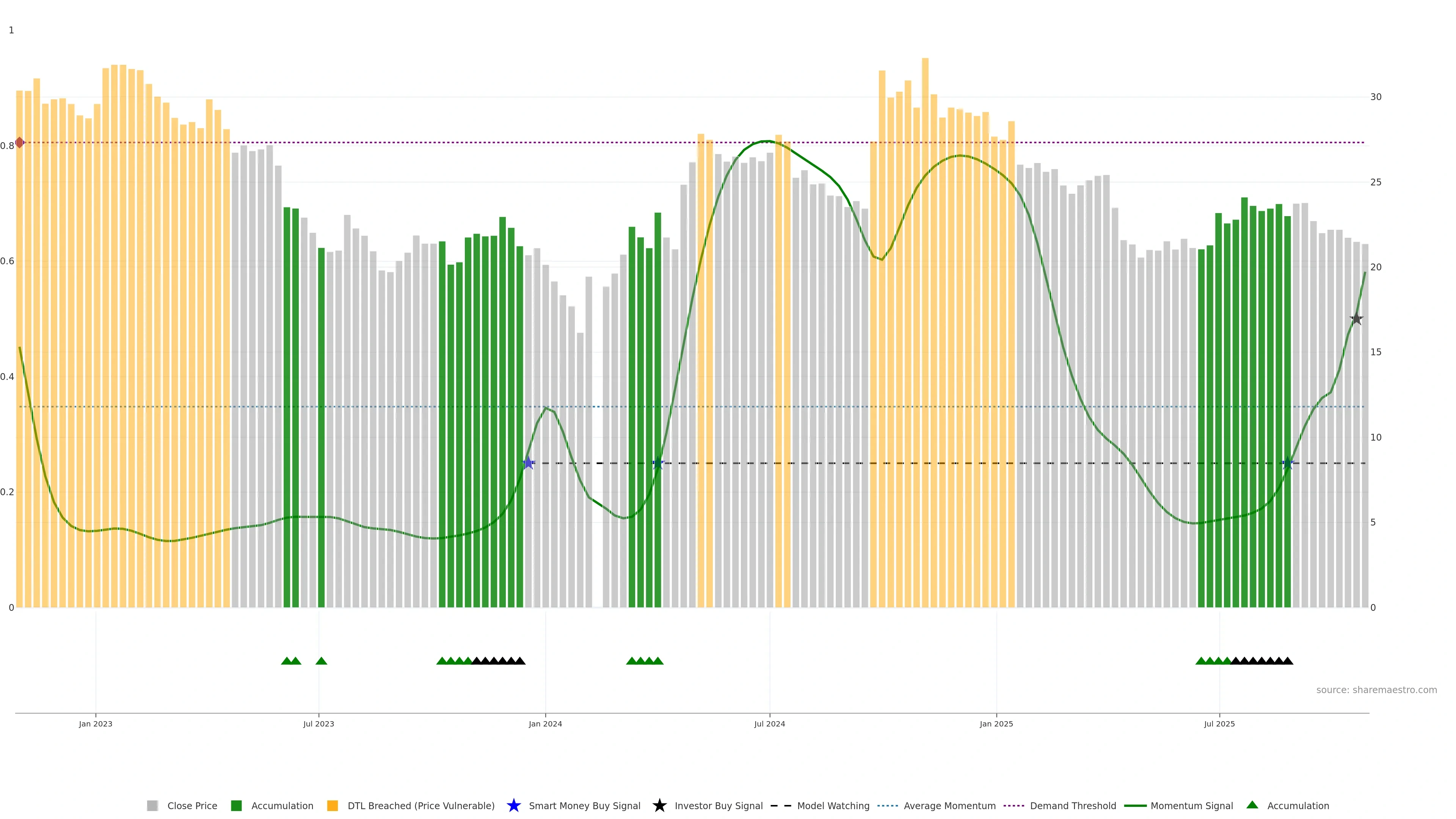The height and width of the screenshot is (819, 1456).
Task: Click the green triangle Accumulation legend icon
Action: [x=1252, y=805]
